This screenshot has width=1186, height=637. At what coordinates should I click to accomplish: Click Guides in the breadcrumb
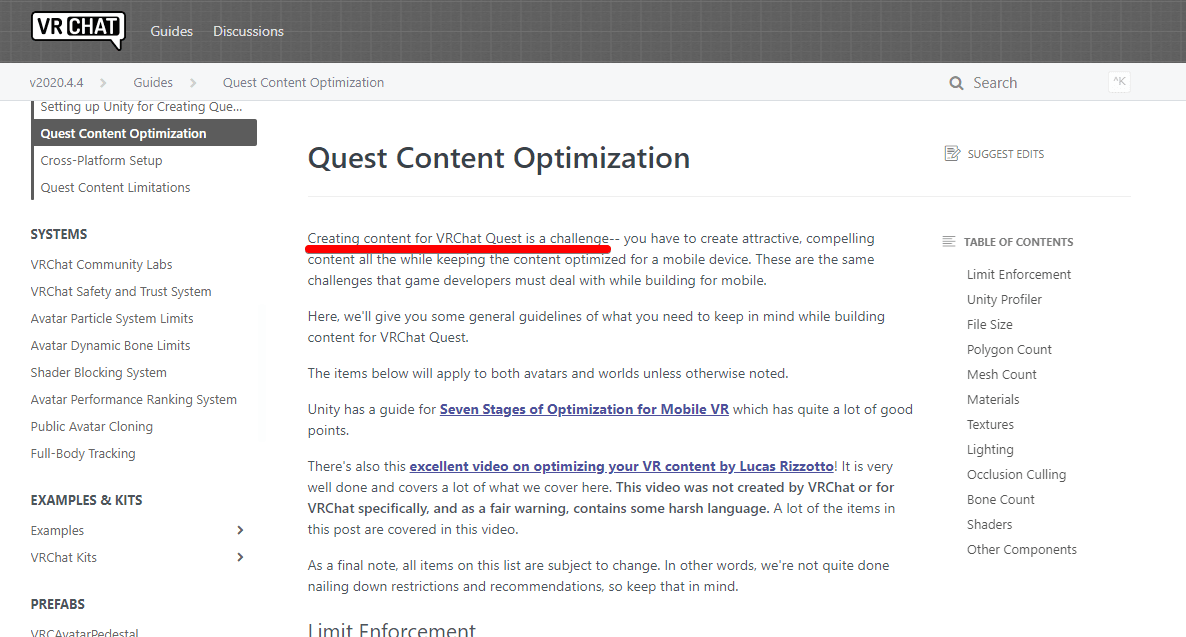153,83
